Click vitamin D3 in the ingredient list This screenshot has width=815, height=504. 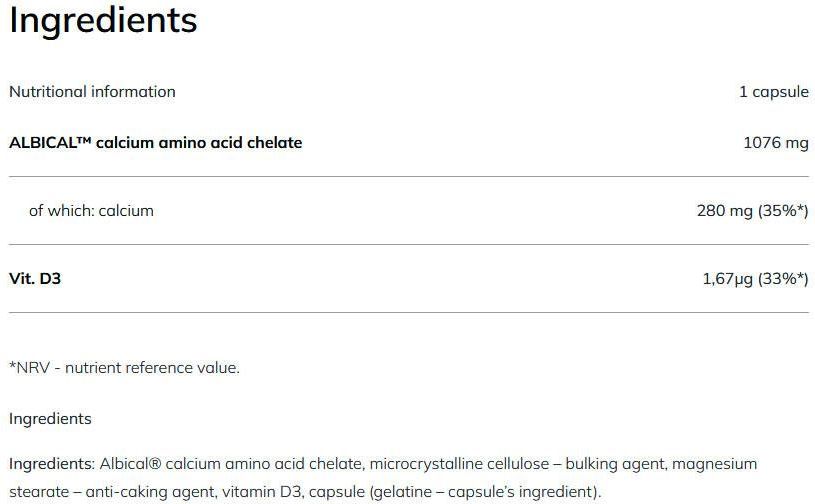[262, 492]
